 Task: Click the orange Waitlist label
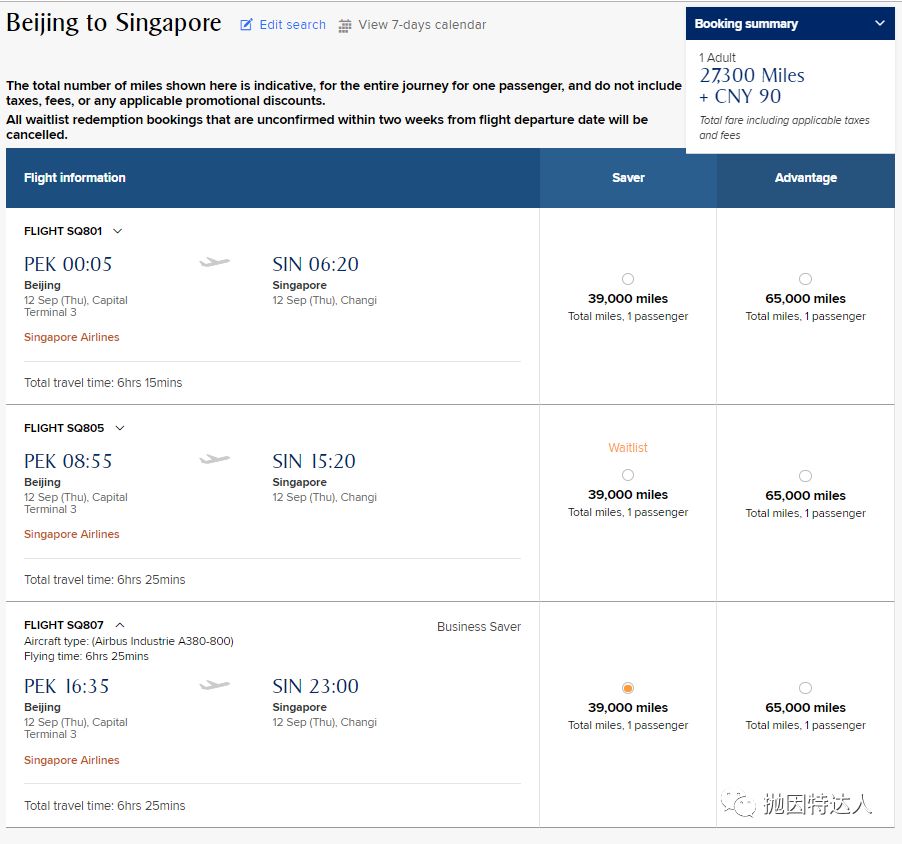coord(628,448)
